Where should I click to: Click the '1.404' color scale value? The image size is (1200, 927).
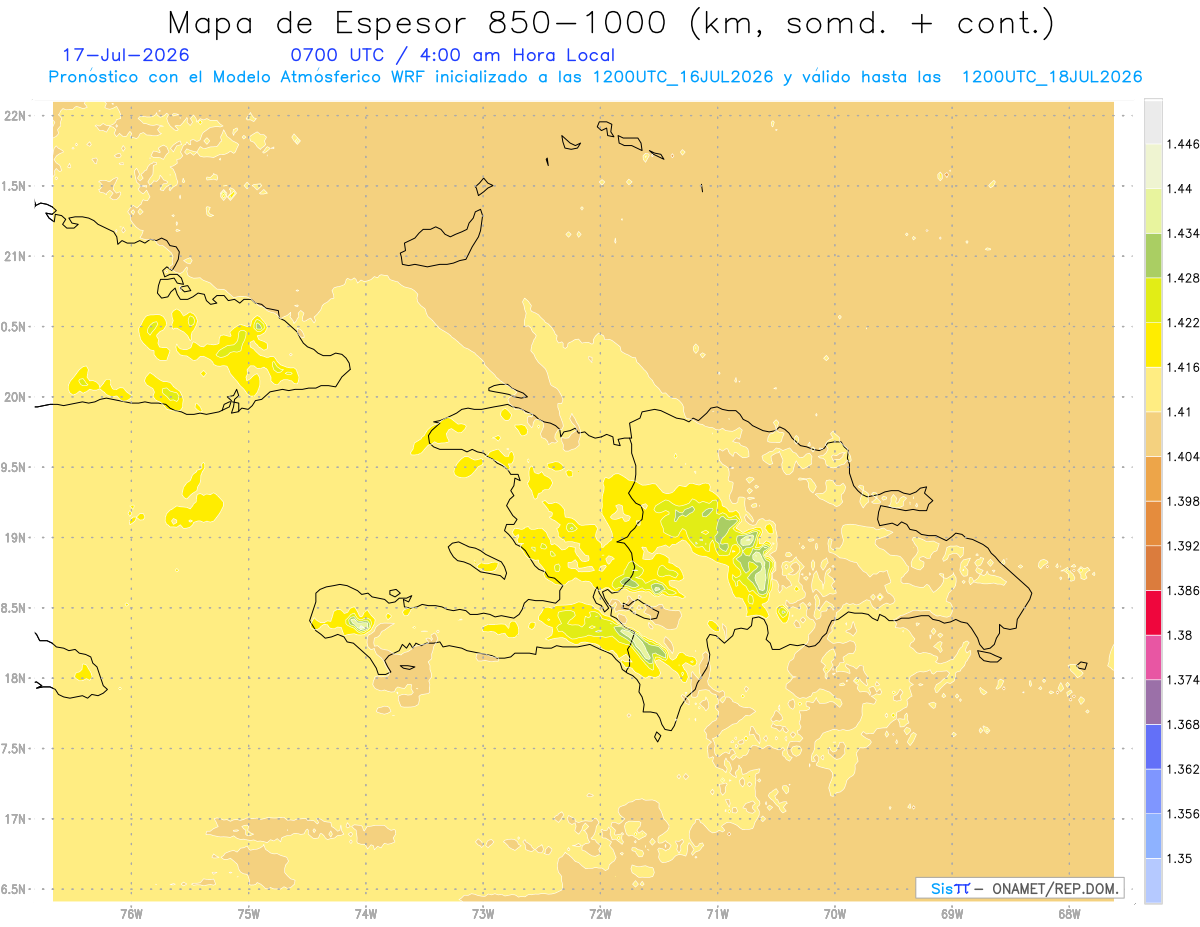tap(1183, 456)
